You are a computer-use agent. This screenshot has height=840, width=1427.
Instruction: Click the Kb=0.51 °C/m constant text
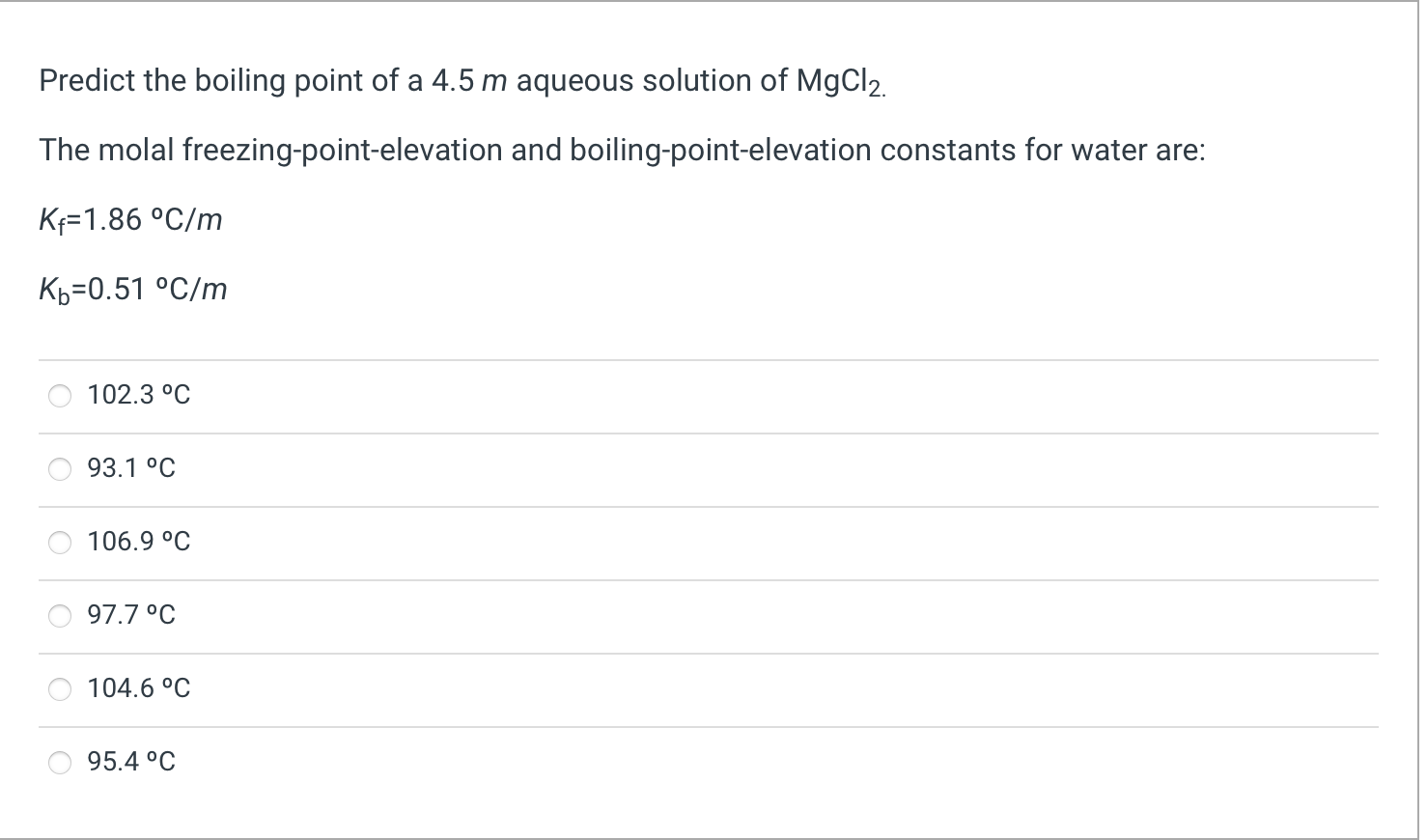(133, 289)
